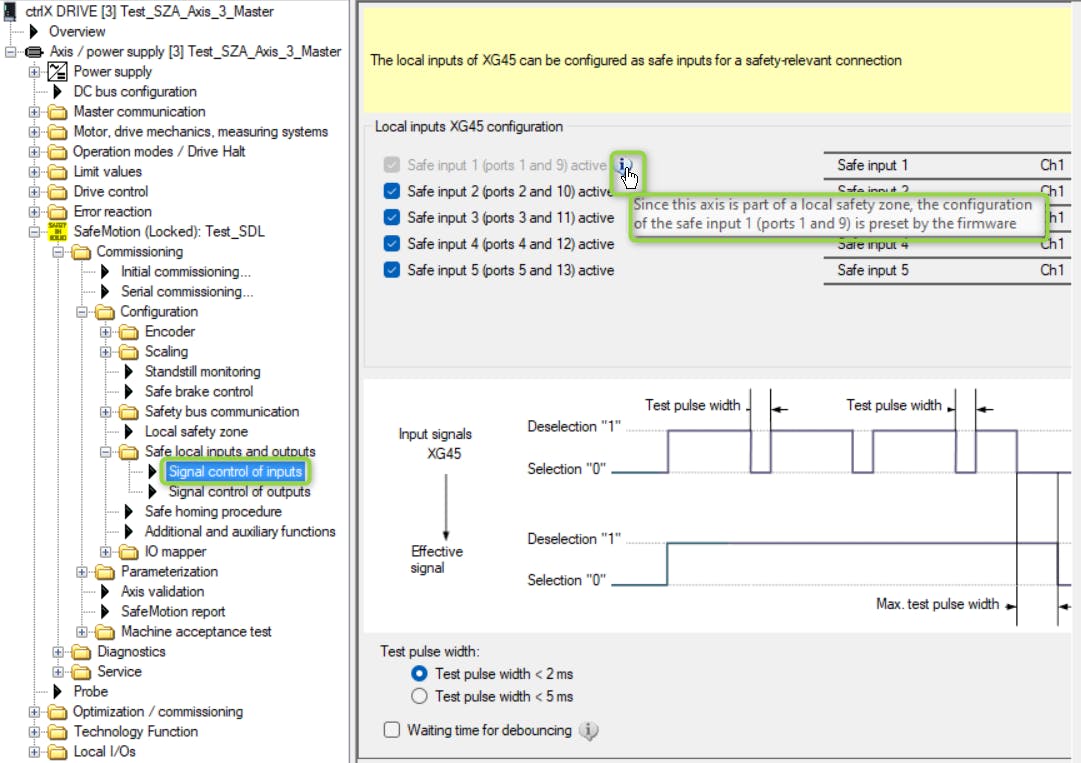Screen dimensions: 1081x763
Task: Collapse the Safe local inputs and outputs node
Action: (105, 452)
